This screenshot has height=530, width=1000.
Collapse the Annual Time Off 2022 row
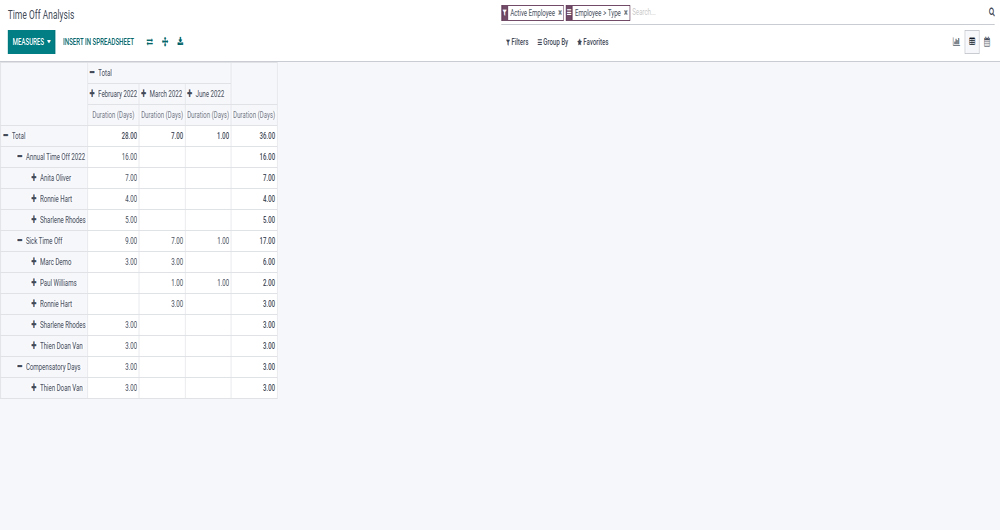pyautogui.click(x=50, y=157)
